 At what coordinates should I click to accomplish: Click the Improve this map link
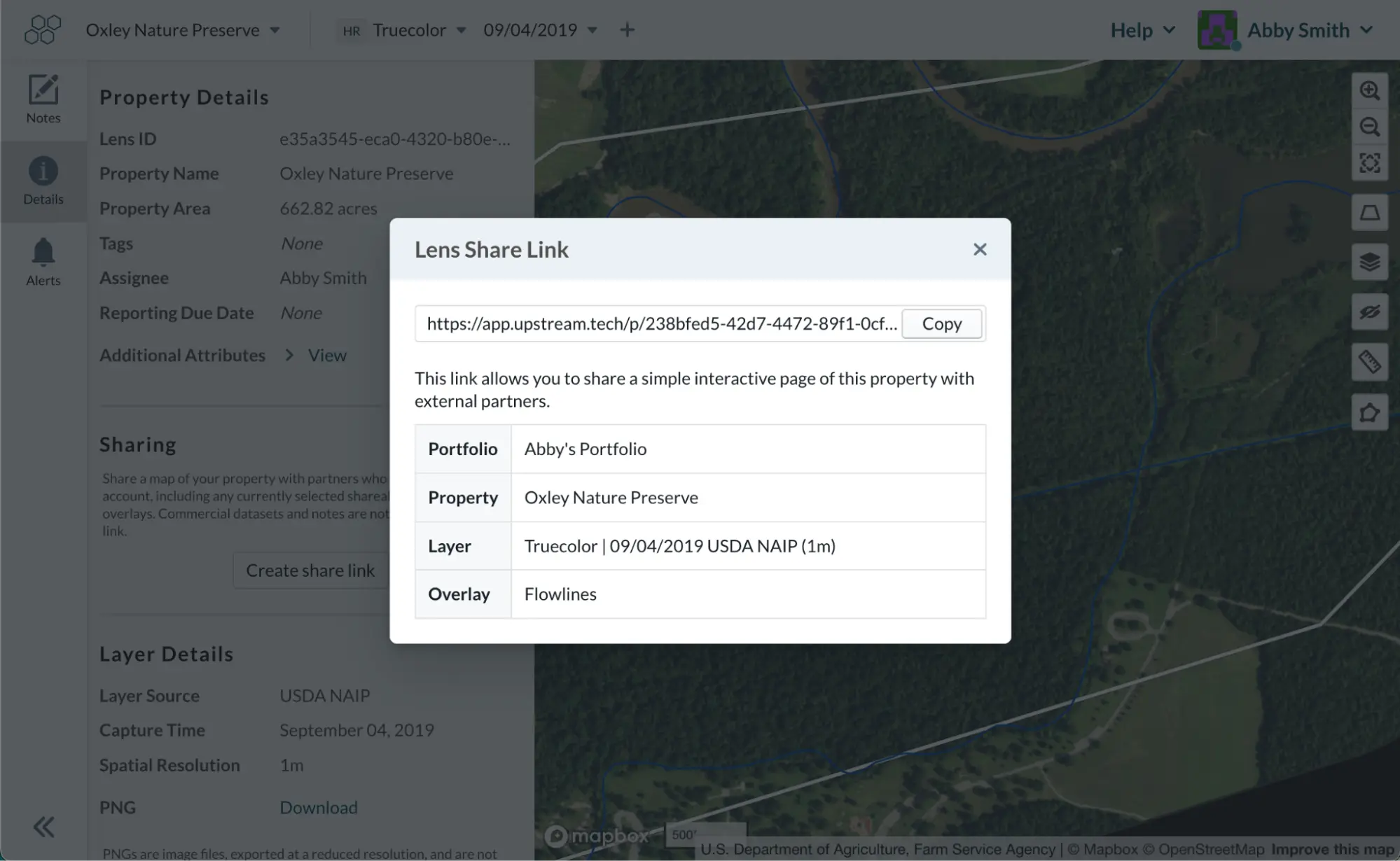[1333, 849]
